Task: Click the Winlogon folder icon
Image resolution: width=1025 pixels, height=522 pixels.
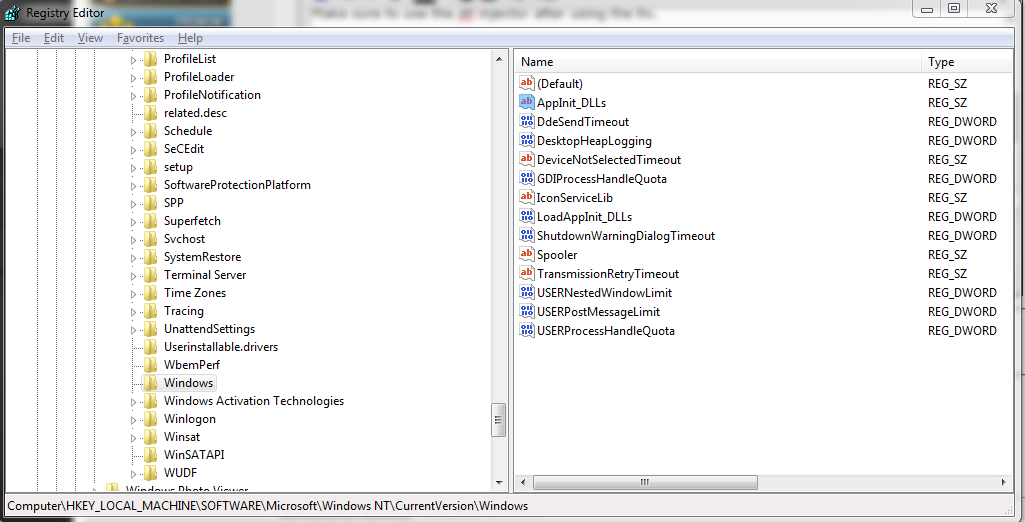Action: tap(150, 419)
